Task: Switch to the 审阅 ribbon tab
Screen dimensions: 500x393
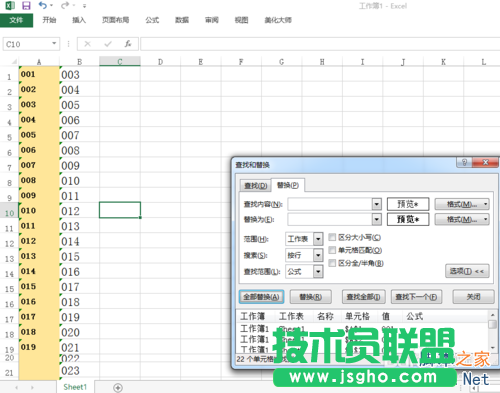Action: click(x=212, y=20)
